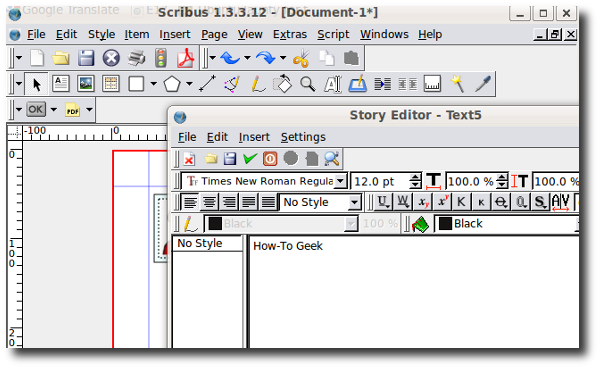Viewport: 600px width, 369px height.
Task: Select the Freehand Line pencil tool
Action: click(258, 83)
